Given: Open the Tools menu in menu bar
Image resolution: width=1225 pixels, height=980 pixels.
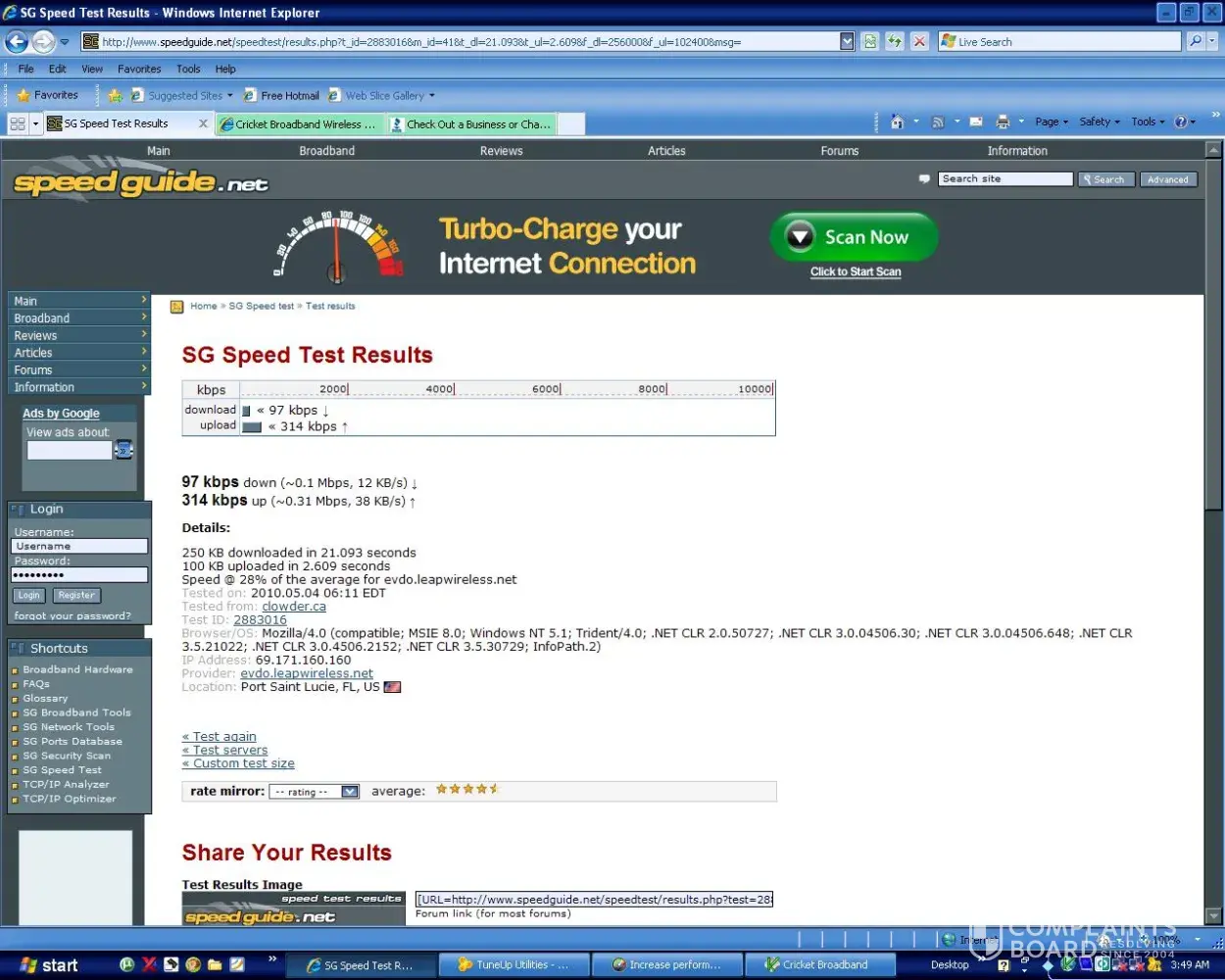Looking at the screenshot, I should click(x=188, y=70).
